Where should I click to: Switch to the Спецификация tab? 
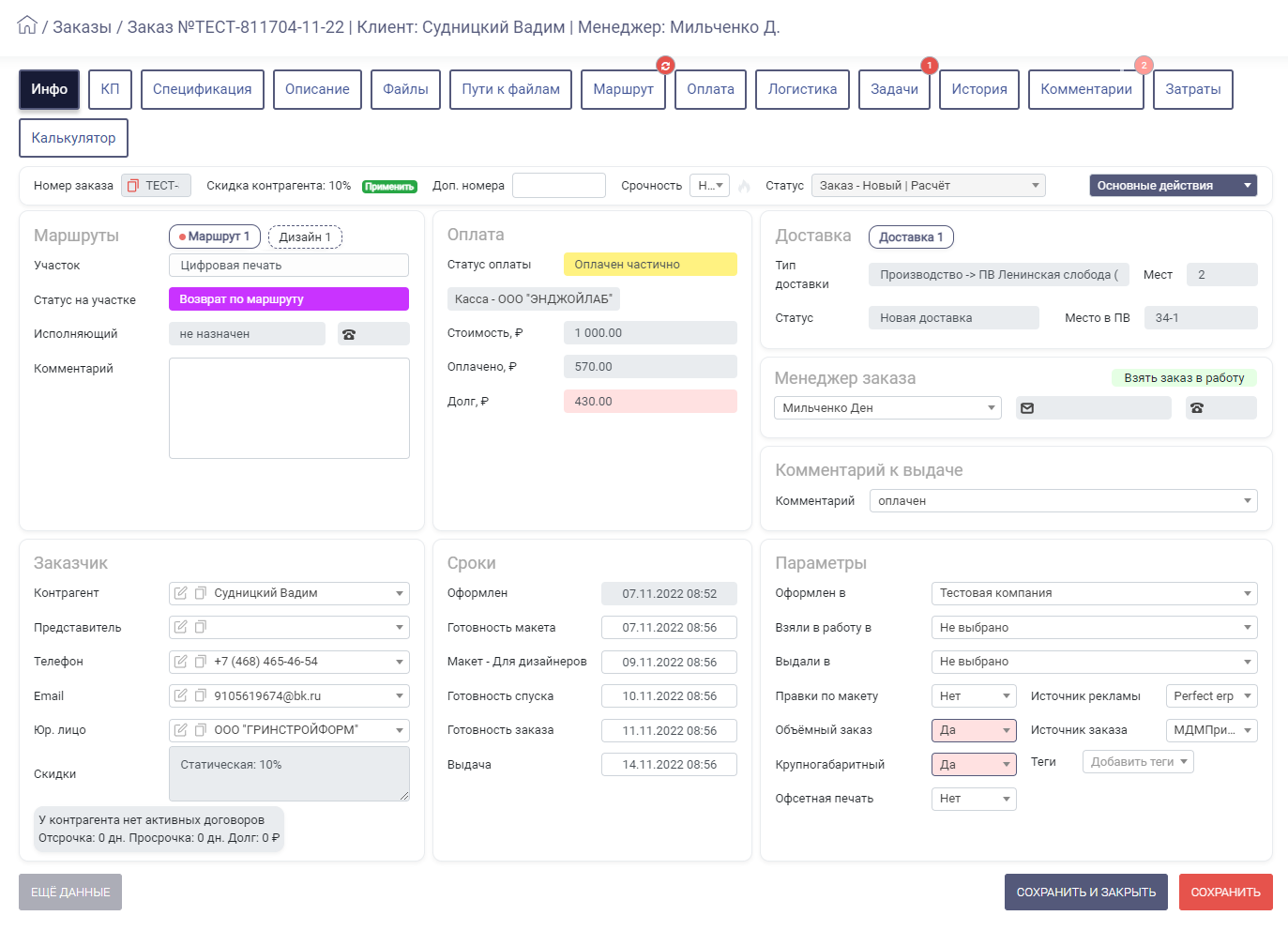(203, 89)
